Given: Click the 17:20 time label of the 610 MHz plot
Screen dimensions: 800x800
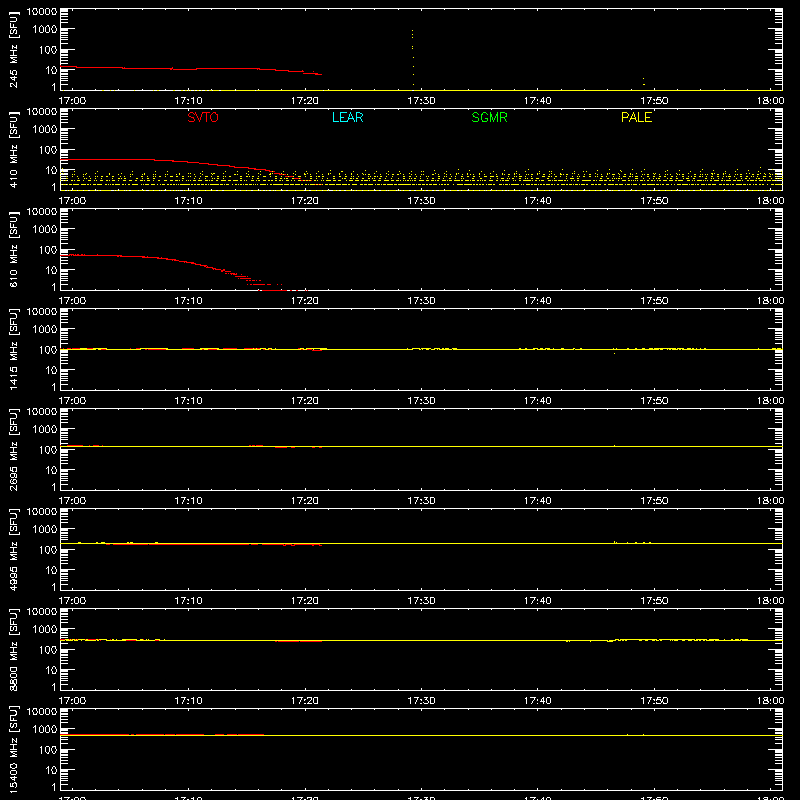Looking at the screenshot, I should tap(305, 301).
